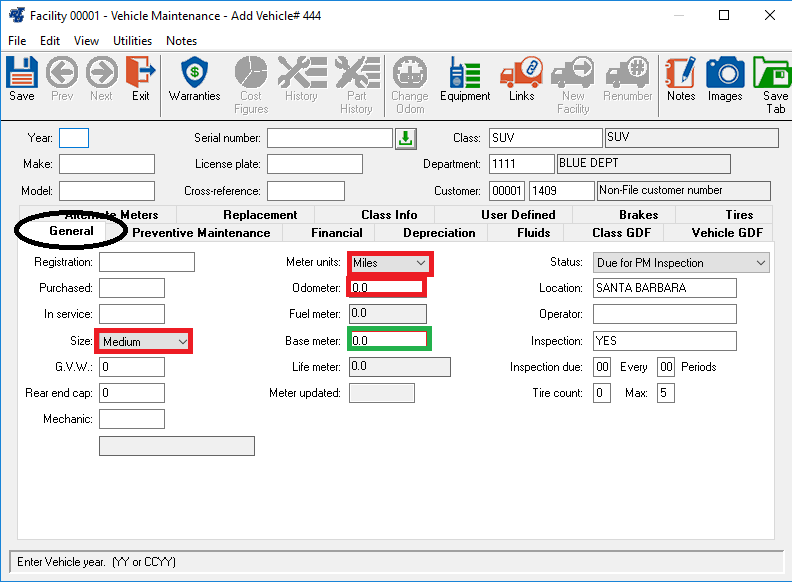This screenshot has height=582, width=792.
Task: Click green download arrow beside Serial number
Action: (405, 138)
